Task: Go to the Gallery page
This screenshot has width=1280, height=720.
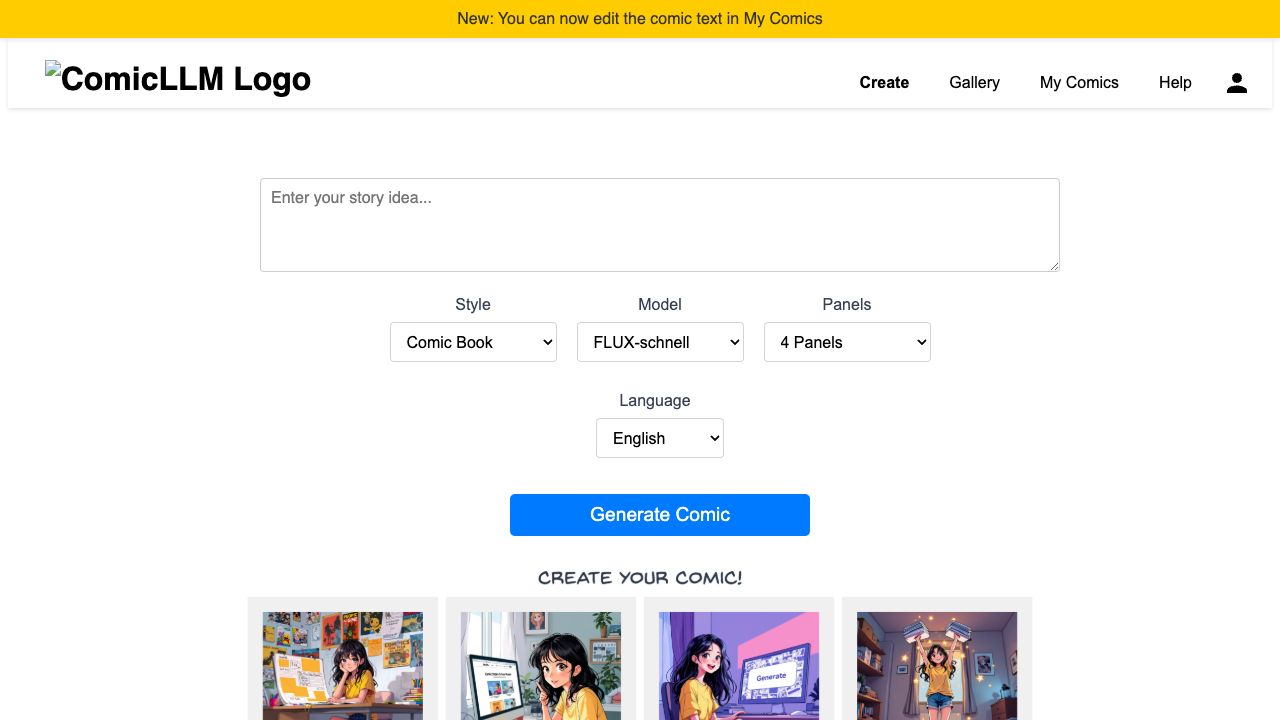Action: pyautogui.click(x=974, y=83)
